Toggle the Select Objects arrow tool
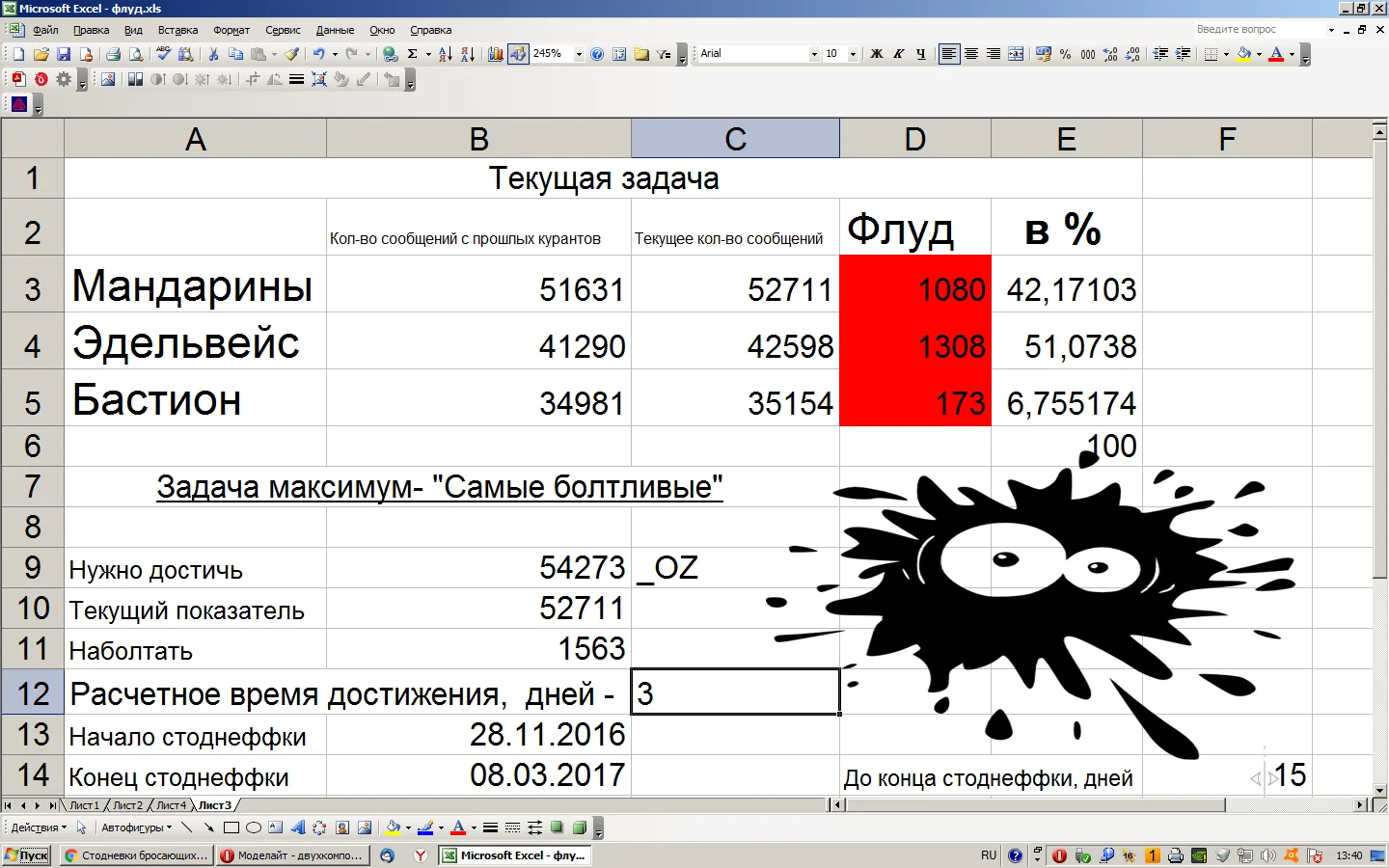The height and width of the screenshot is (868, 1389). (x=82, y=827)
